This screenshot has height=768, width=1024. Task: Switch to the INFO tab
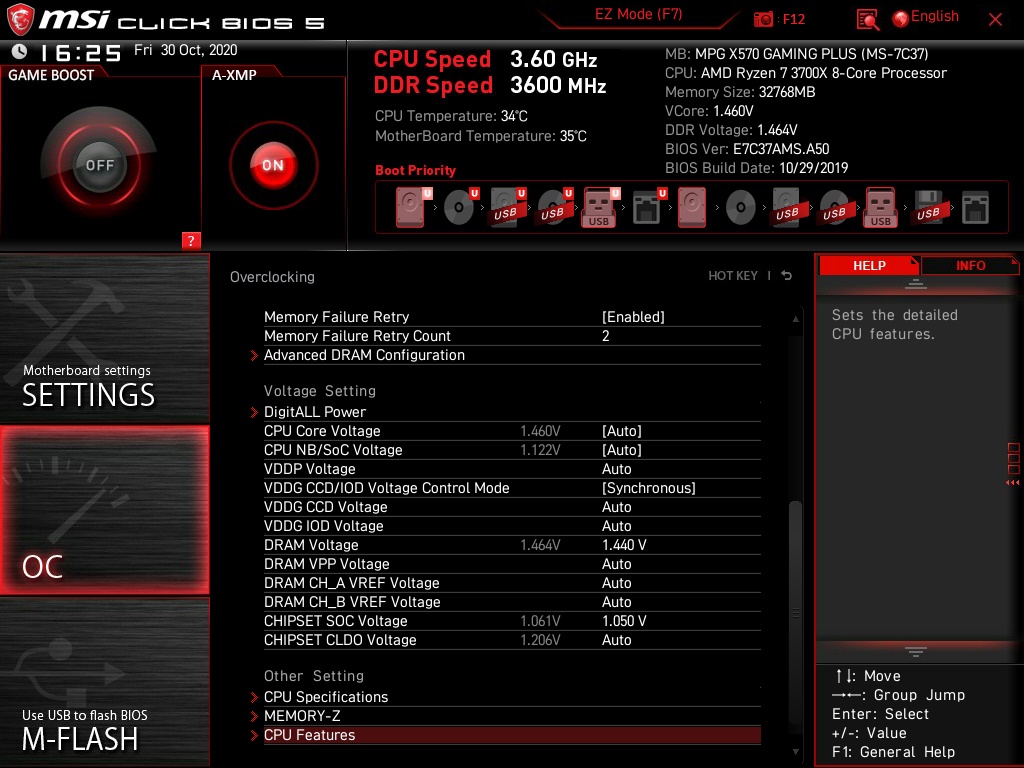coord(970,266)
